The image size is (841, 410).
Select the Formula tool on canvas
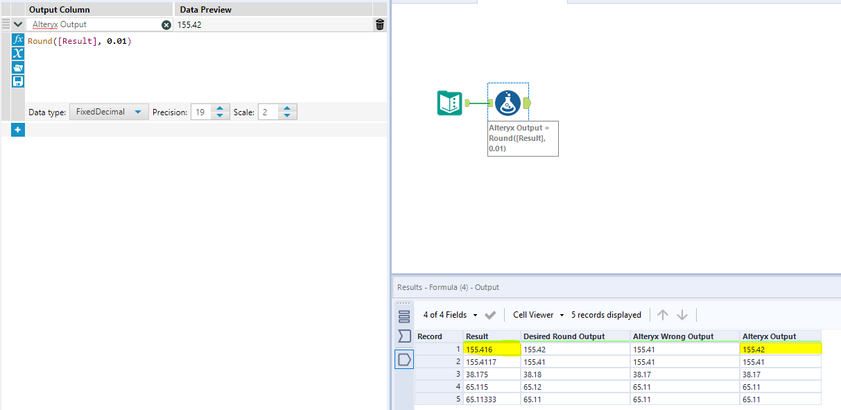508,103
